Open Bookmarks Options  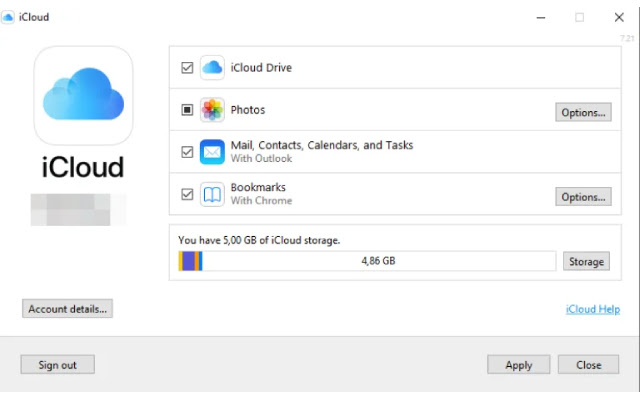[x=583, y=197]
